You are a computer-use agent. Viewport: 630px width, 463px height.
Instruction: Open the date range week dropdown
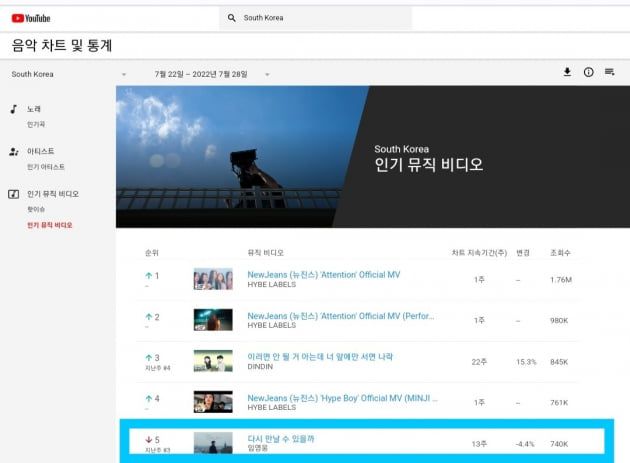pos(267,75)
